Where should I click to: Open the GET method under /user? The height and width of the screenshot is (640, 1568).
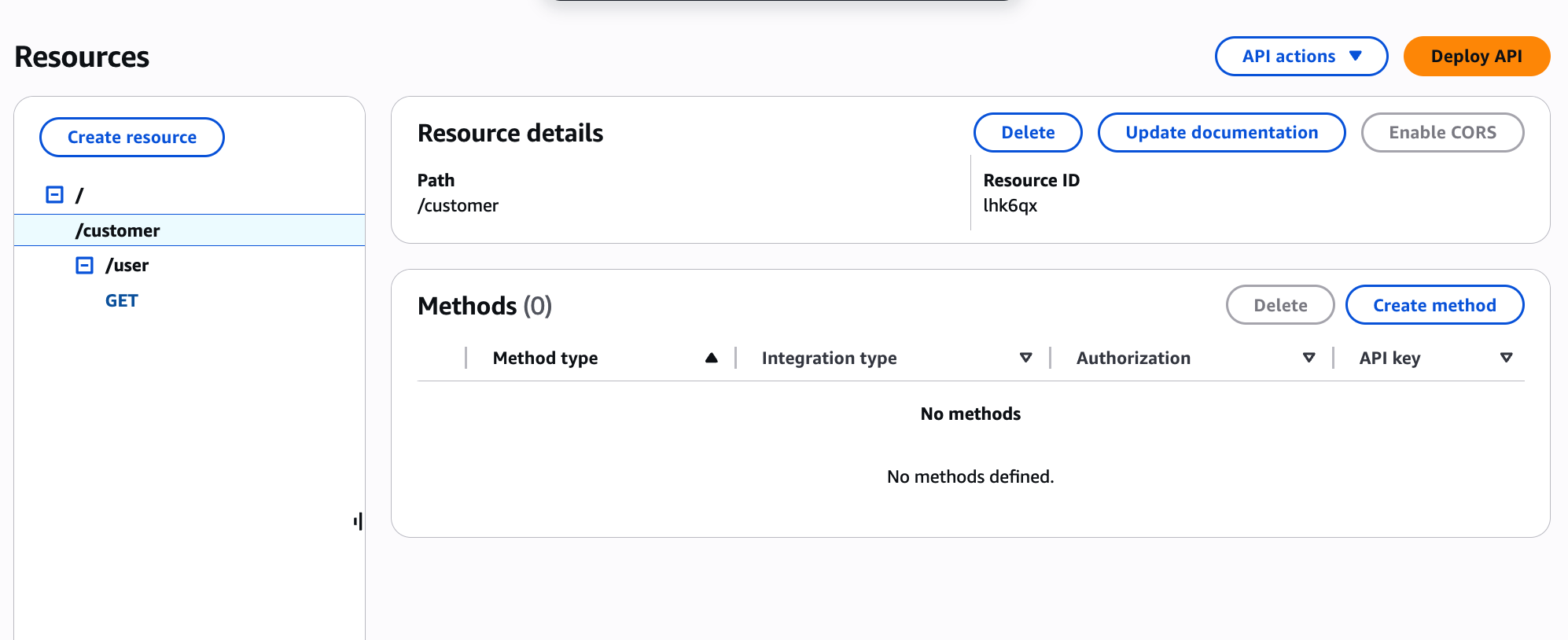tap(122, 300)
